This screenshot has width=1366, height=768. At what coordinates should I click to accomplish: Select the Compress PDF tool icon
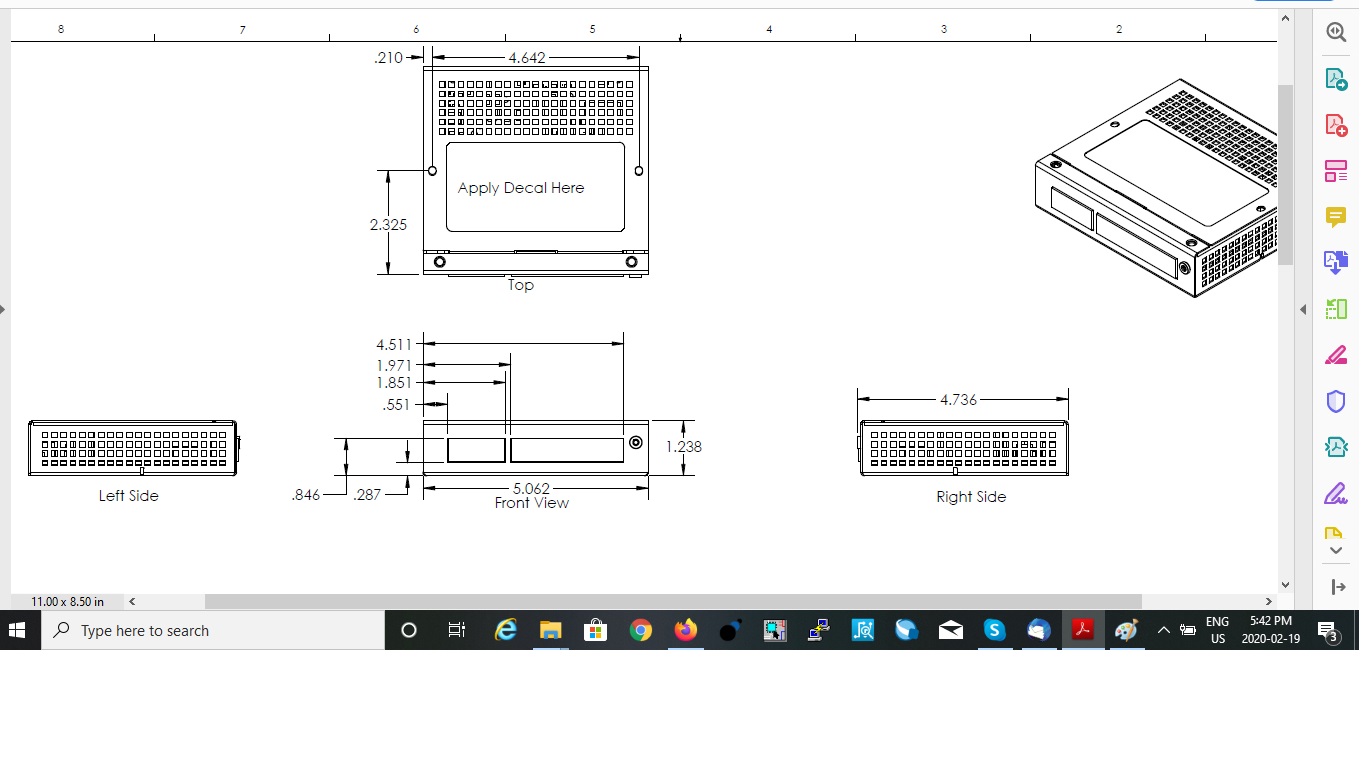point(1336,447)
